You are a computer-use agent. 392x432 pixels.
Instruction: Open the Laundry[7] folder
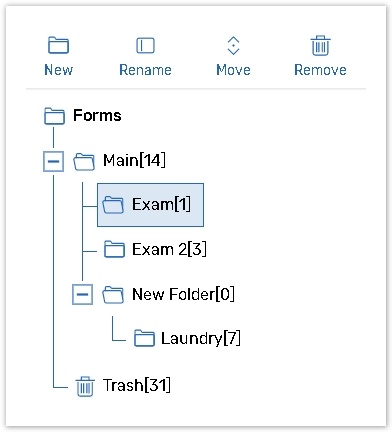pos(201,339)
